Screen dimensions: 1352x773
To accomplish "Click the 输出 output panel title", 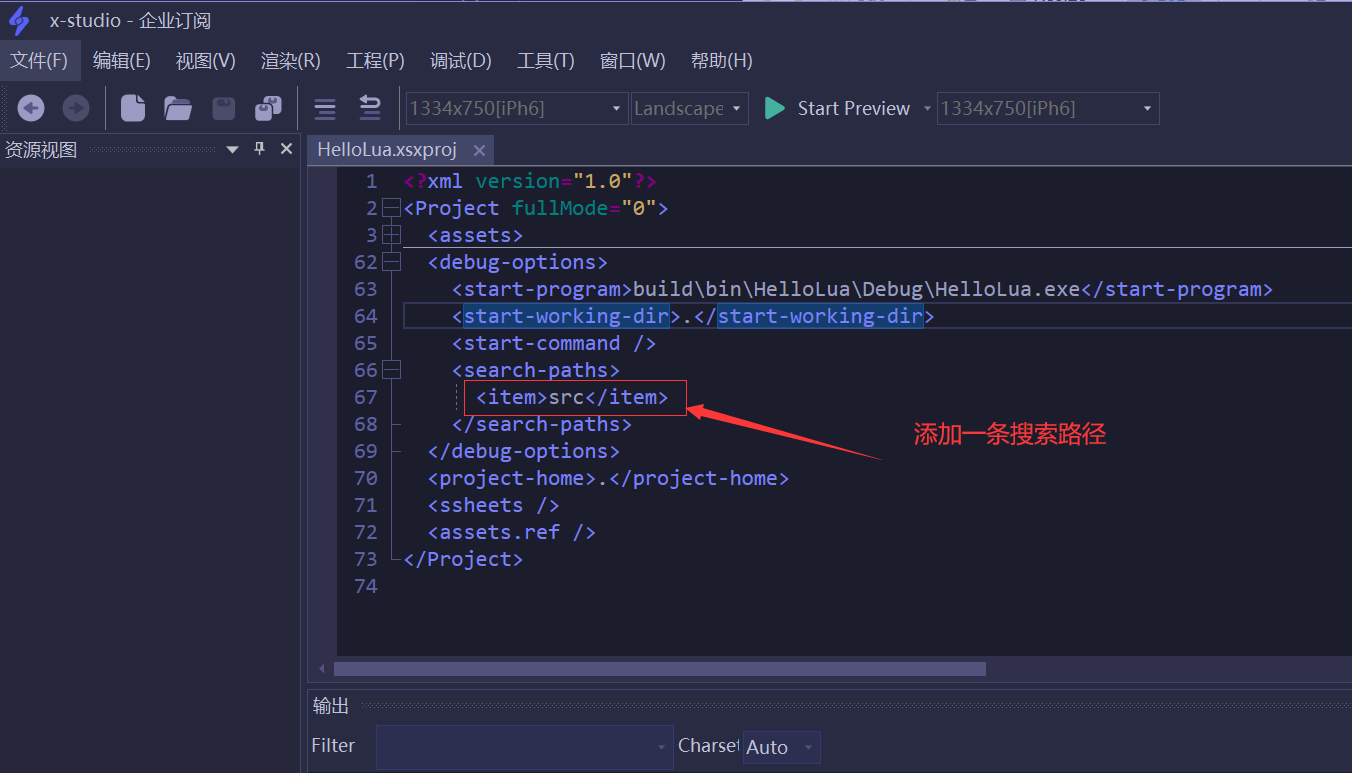I will [x=331, y=706].
